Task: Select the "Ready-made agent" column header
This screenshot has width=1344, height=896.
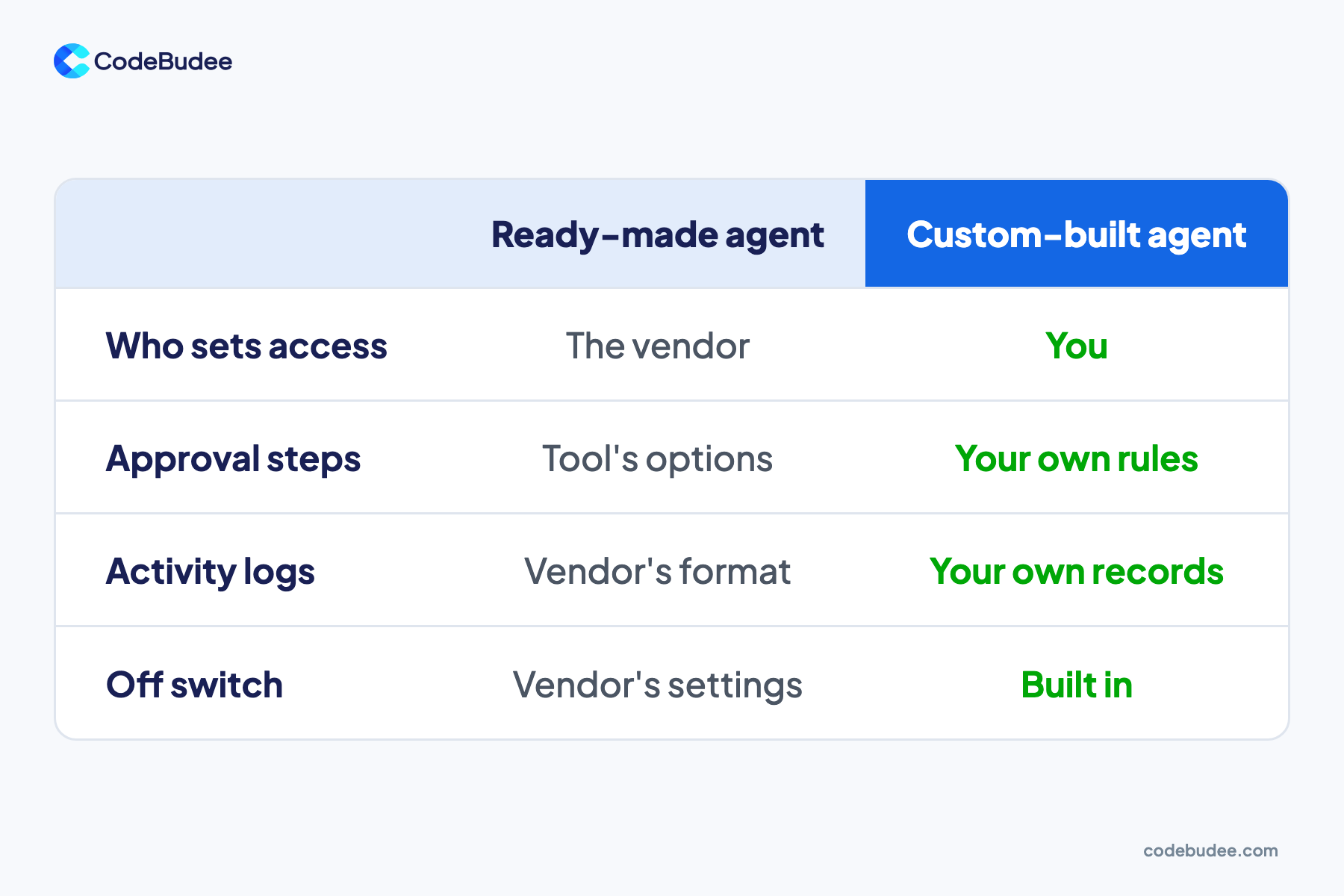Action: coord(657,235)
